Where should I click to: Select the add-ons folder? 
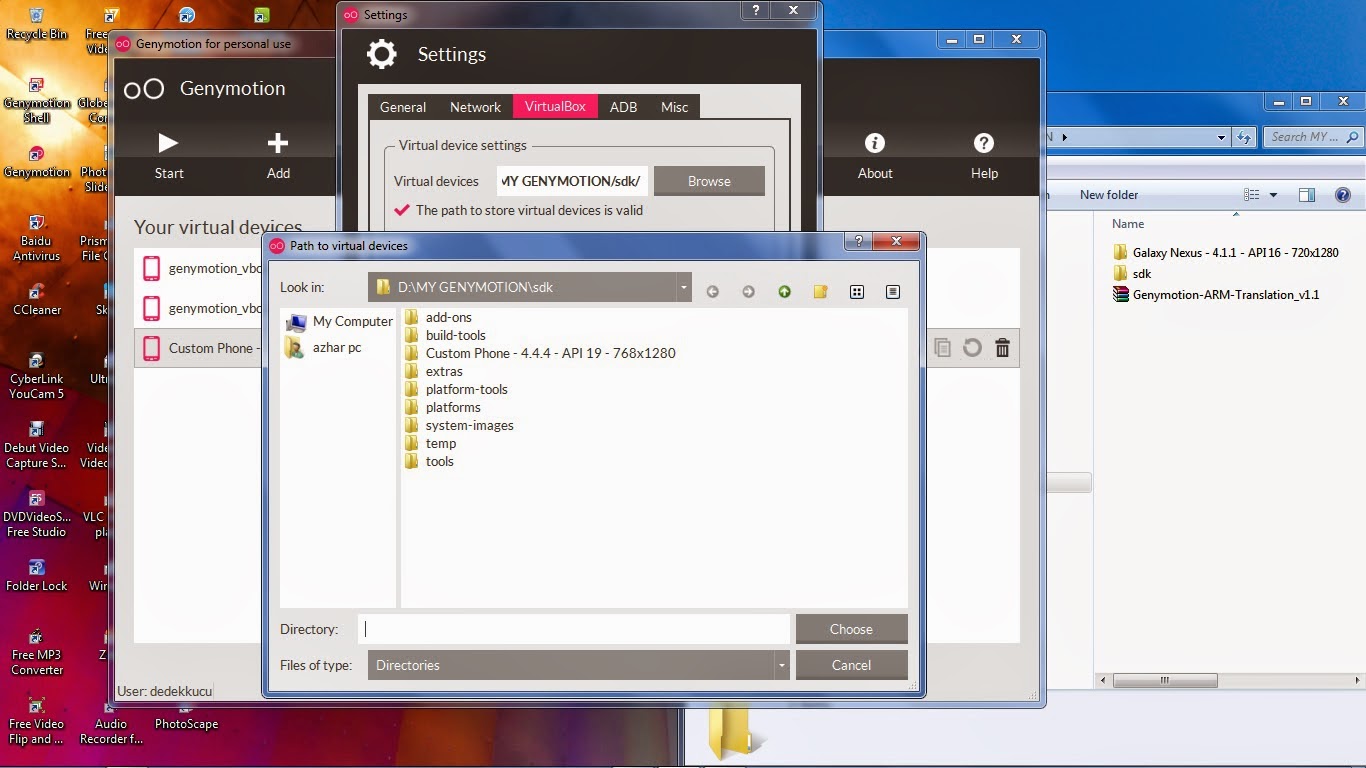[438, 317]
